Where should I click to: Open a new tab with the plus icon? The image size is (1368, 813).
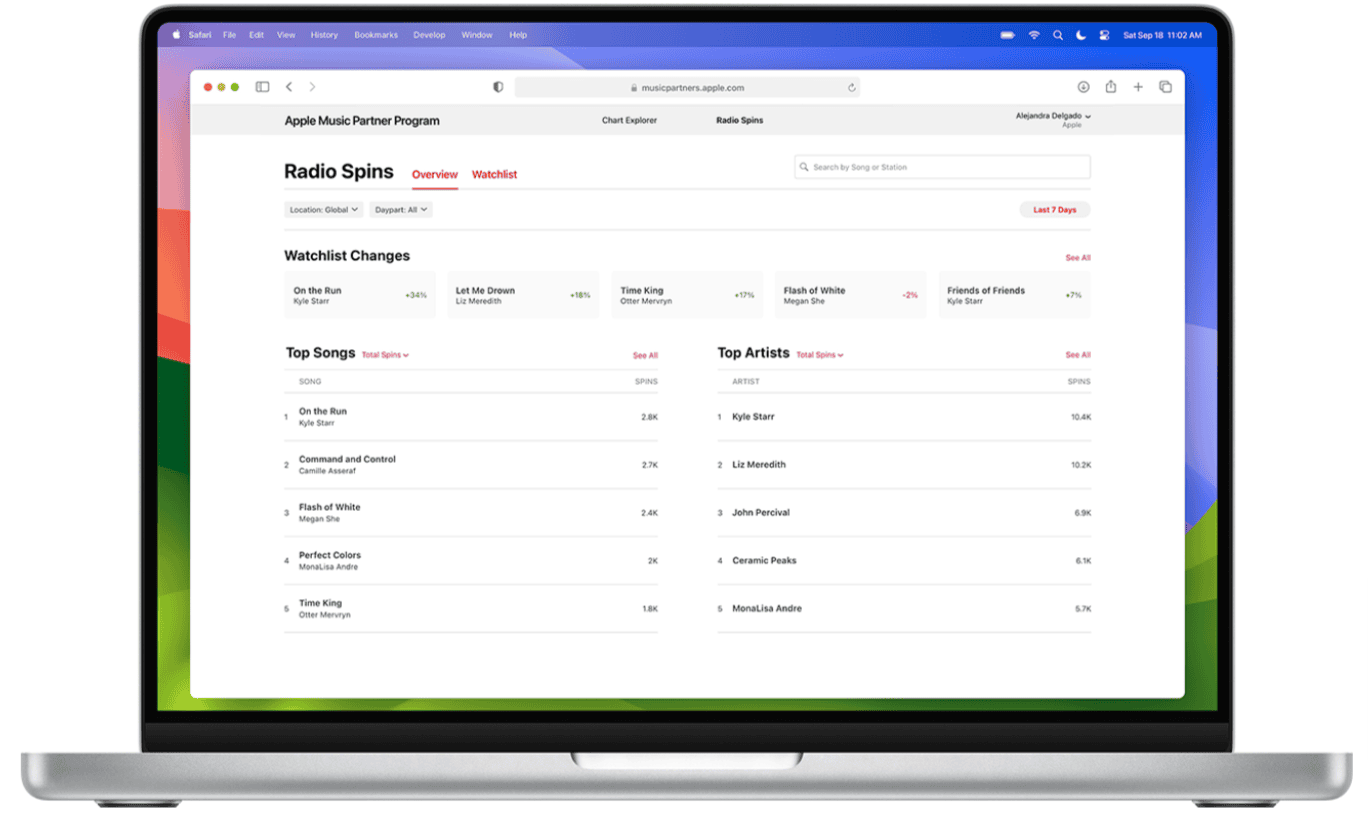pos(1138,87)
